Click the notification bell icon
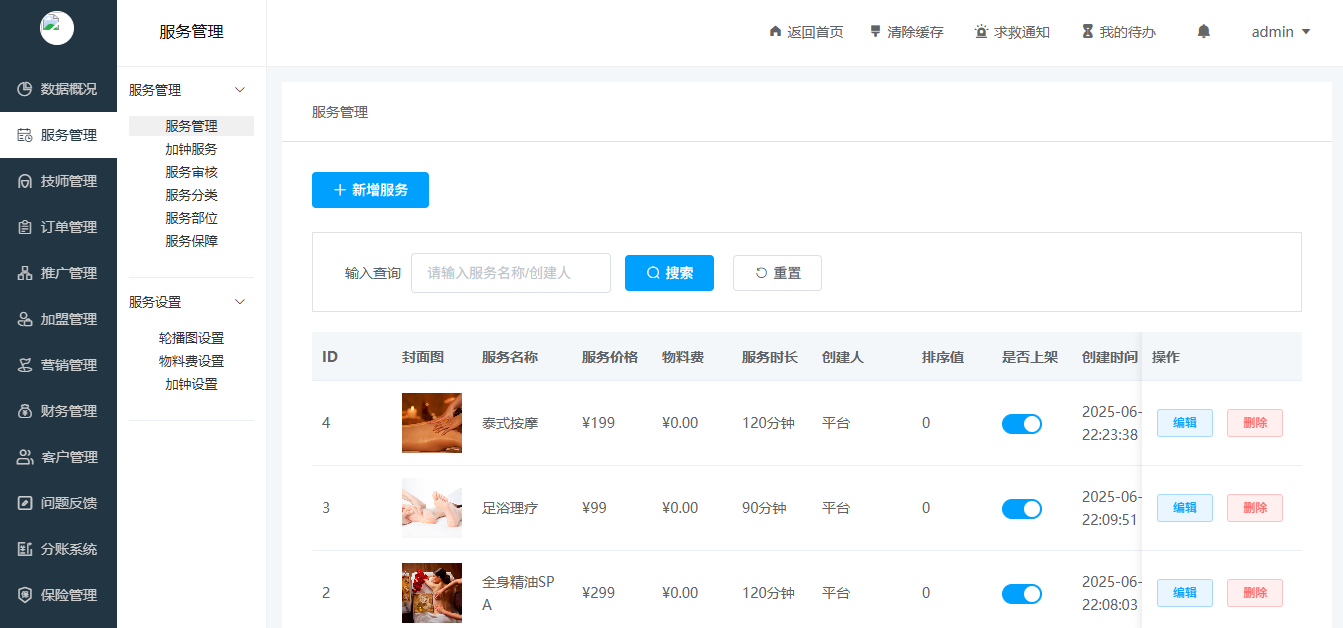The width and height of the screenshot is (1343, 628). pos(1202,31)
